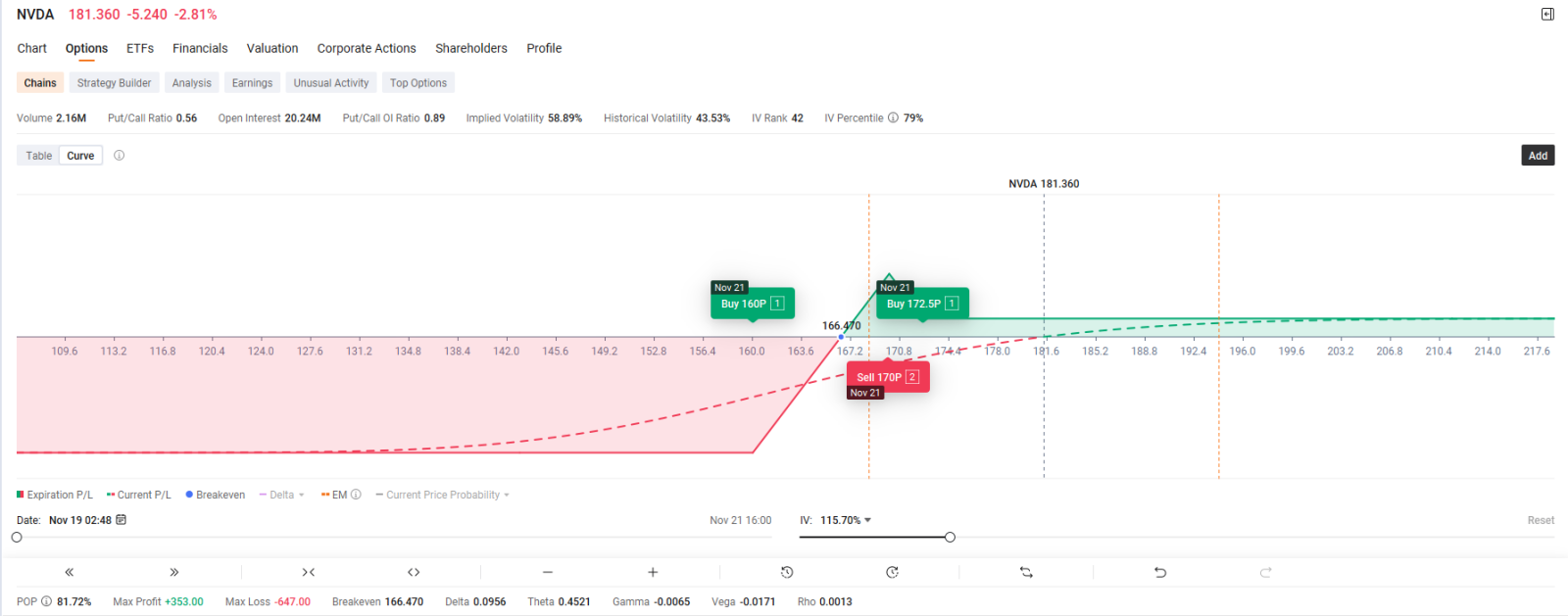
Task: Toggle Expiration P/L legend
Action: click(x=55, y=495)
